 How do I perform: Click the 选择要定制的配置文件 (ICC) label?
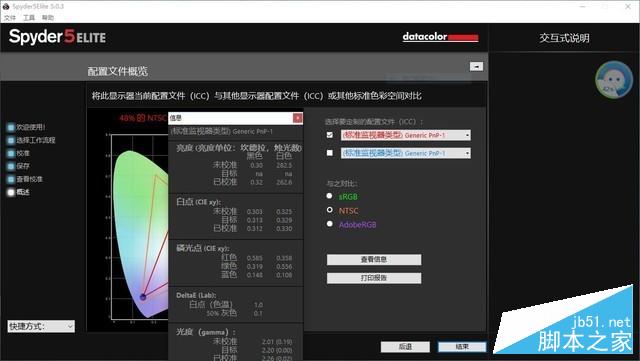tap(374, 122)
